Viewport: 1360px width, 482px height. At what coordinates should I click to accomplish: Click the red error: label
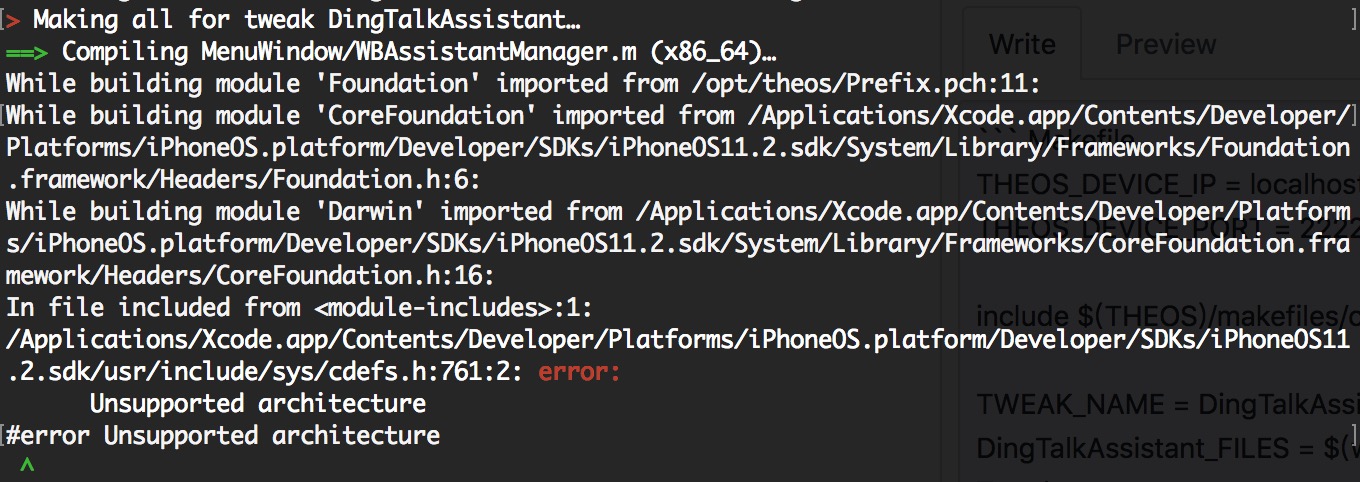coord(580,372)
